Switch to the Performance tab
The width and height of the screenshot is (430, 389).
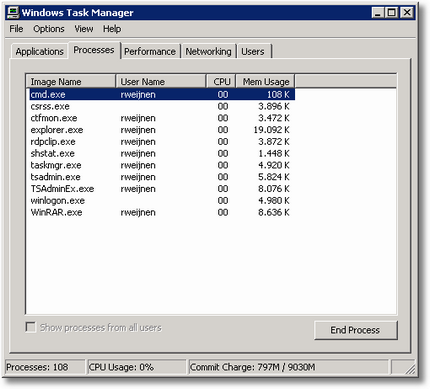click(150, 52)
